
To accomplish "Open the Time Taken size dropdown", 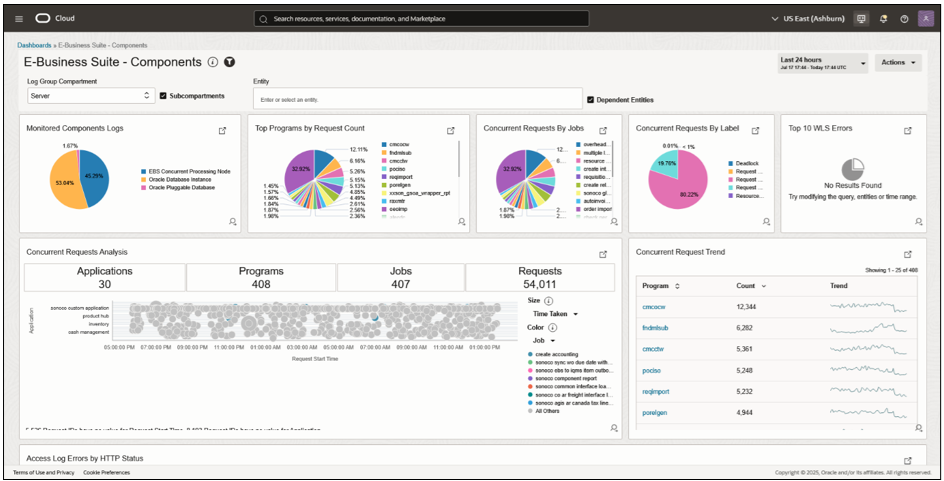I will pyautogui.click(x=555, y=314).
